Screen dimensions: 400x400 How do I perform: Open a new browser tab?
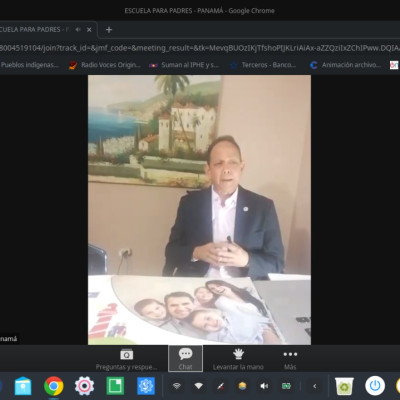(109, 30)
